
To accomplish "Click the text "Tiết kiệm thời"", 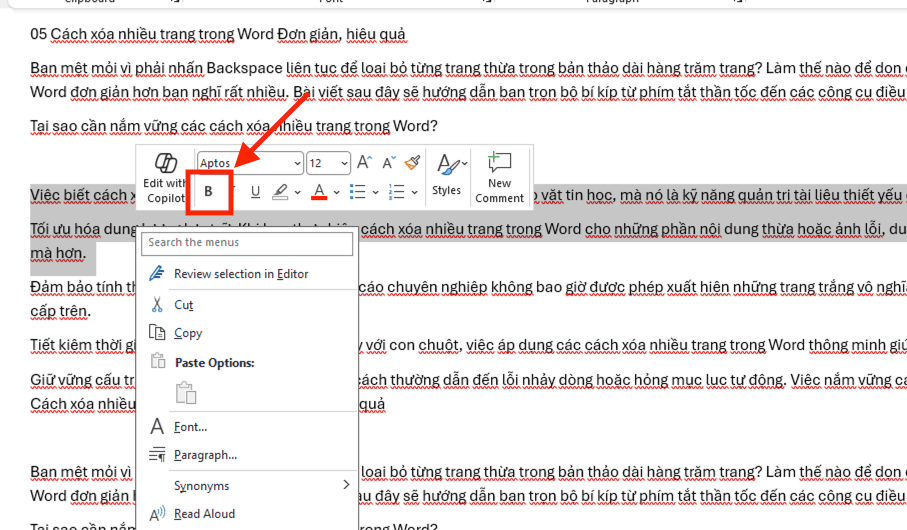I will [77, 345].
